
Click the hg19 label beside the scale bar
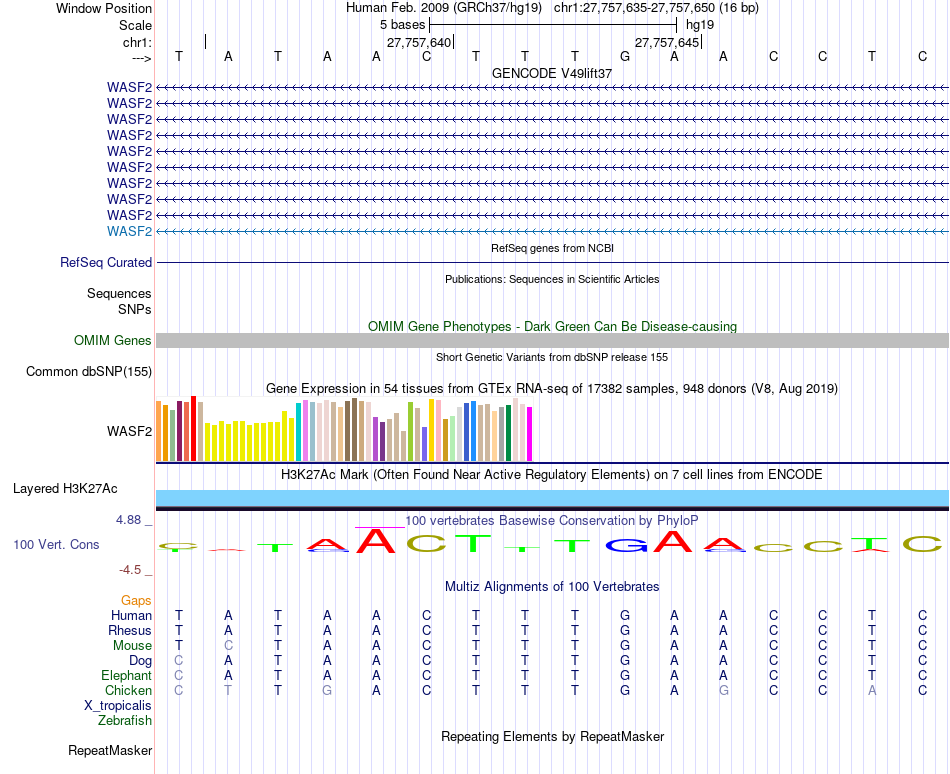[x=700, y=25]
